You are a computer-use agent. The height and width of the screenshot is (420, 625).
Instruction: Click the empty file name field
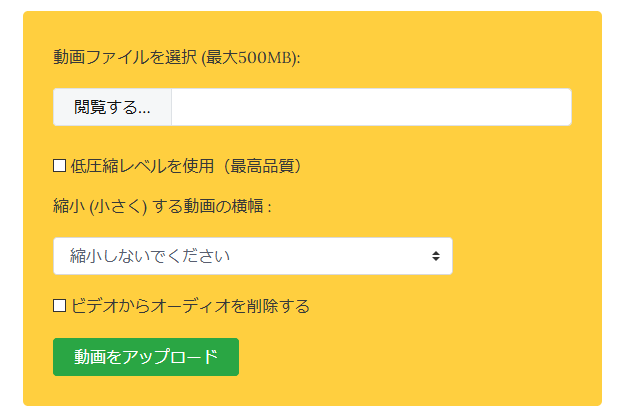point(370,108)
